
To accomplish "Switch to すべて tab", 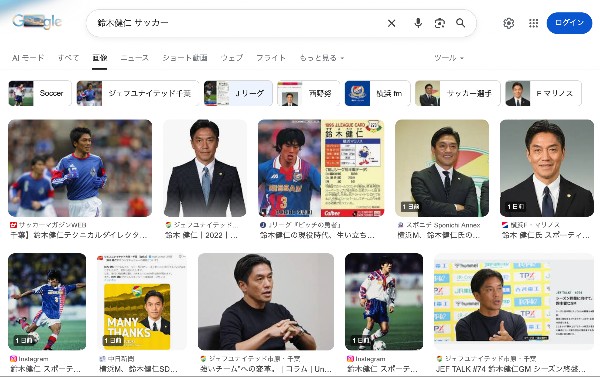I will pyautogui.click(x=68, y=58).
